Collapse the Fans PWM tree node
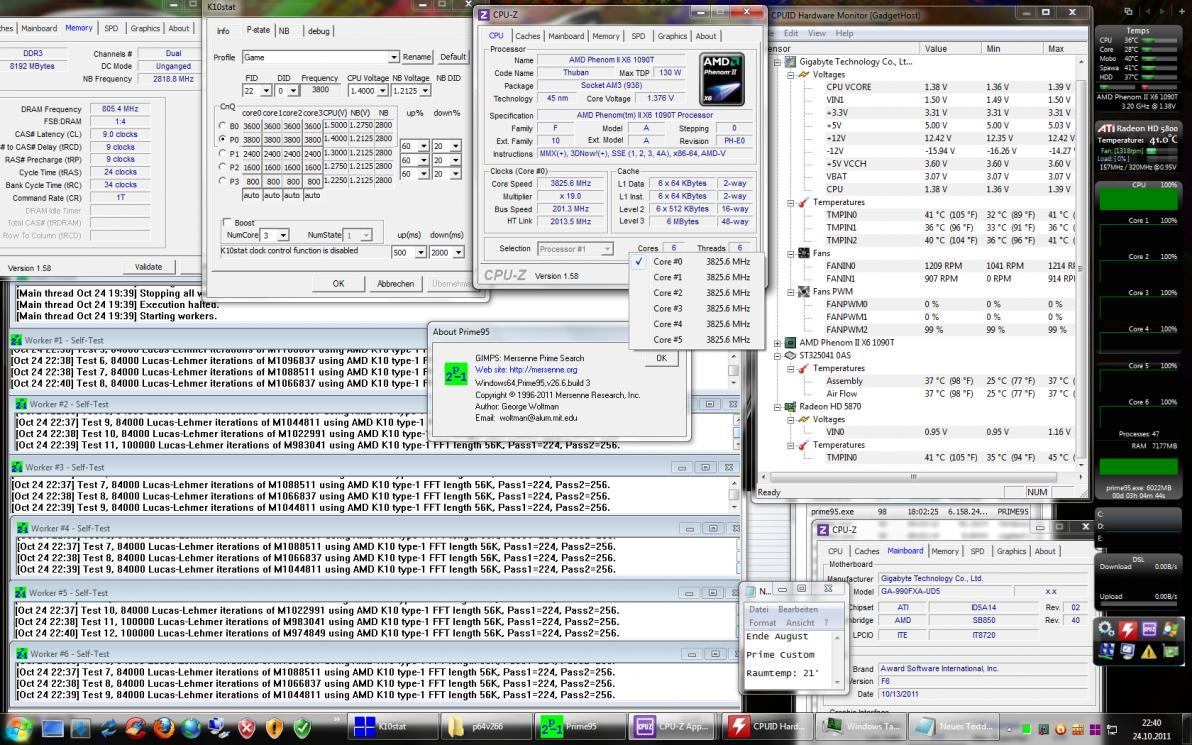This screenshot has height=745, width=1192. (x=791, y=291)
